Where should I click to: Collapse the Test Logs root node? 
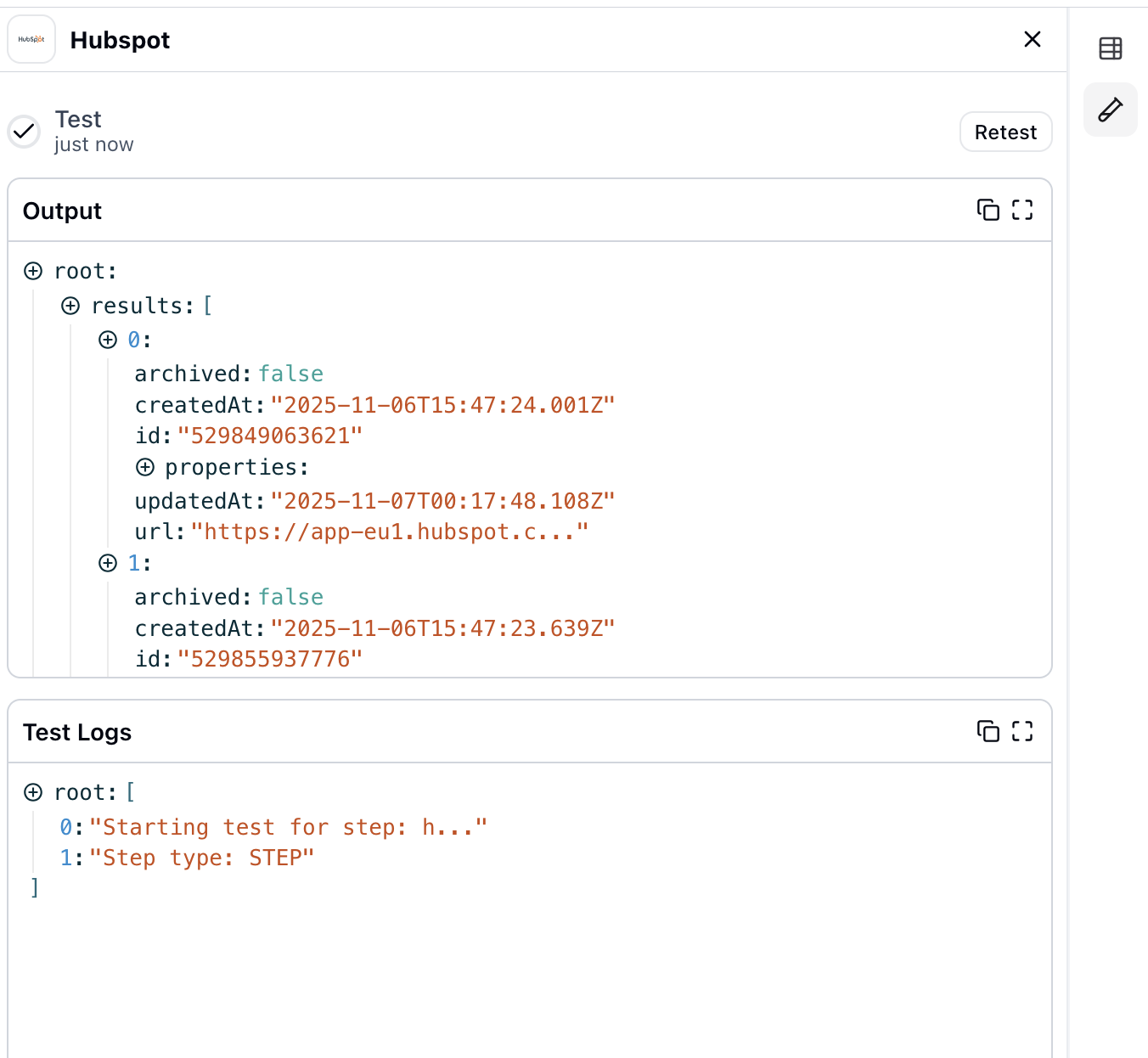tap(33, 792)
